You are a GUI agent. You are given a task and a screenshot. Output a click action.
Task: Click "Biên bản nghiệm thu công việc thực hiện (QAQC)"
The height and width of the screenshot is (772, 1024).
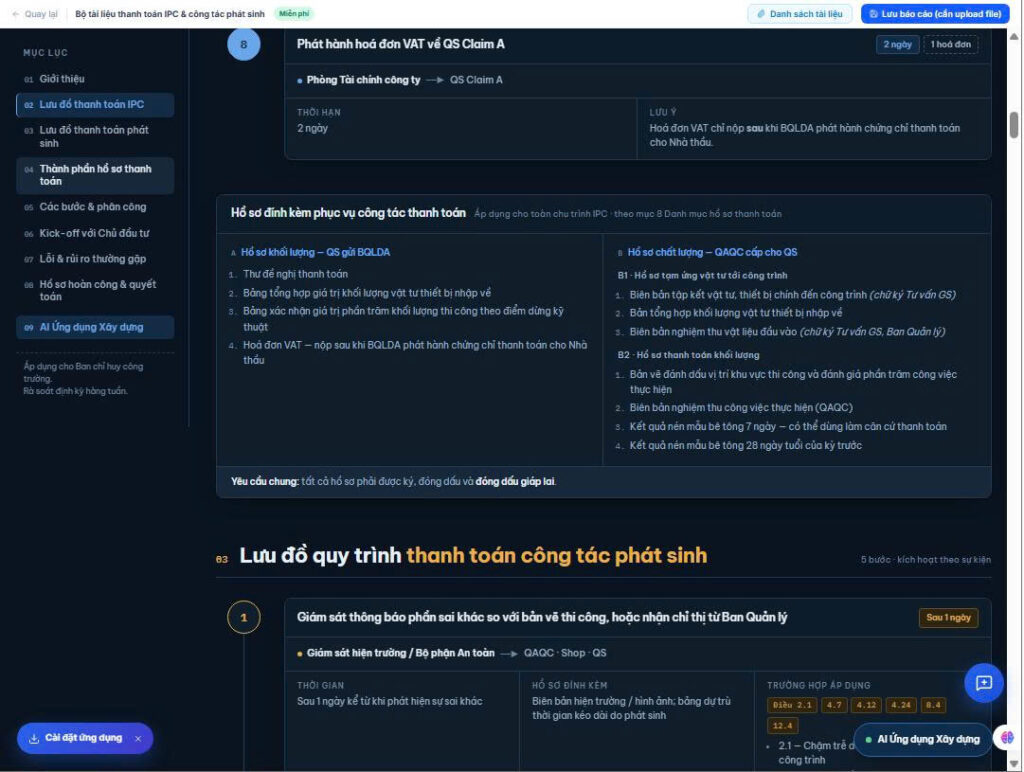point(741,408)
